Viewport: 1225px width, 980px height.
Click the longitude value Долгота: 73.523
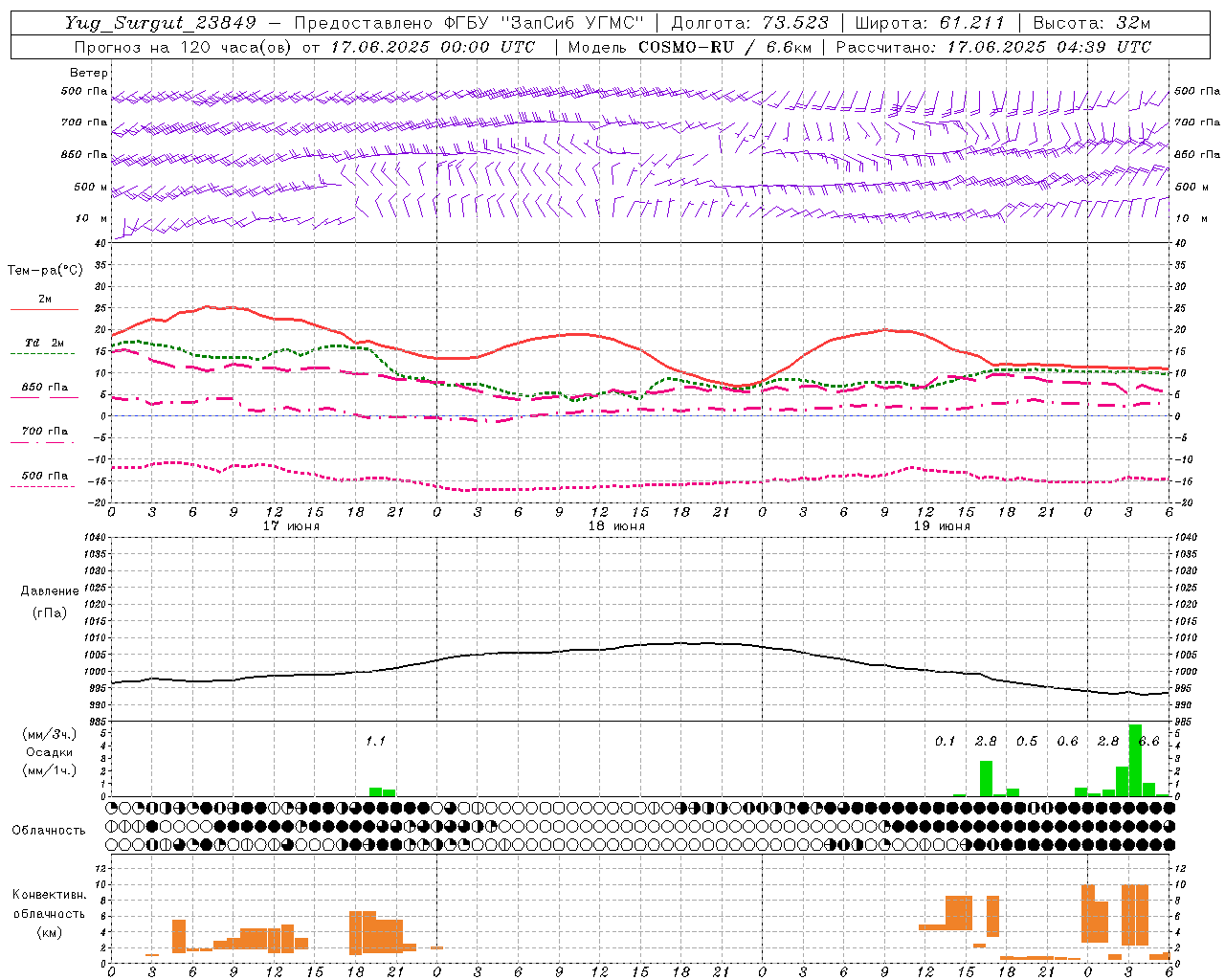tap(750, 23)
